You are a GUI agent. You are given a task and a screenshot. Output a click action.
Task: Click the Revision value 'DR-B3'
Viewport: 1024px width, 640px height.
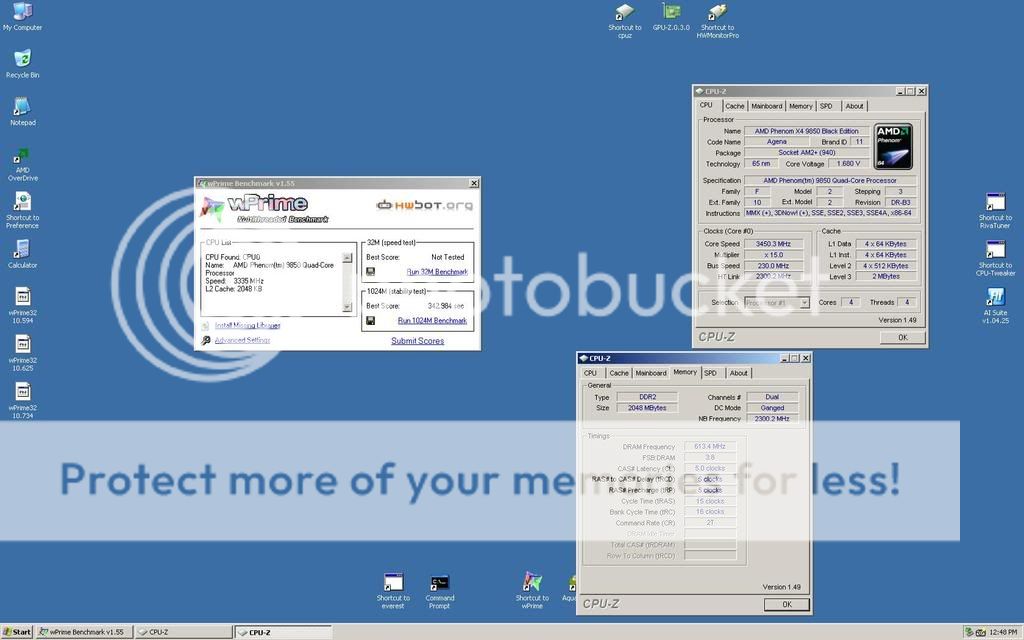point(901,202)
